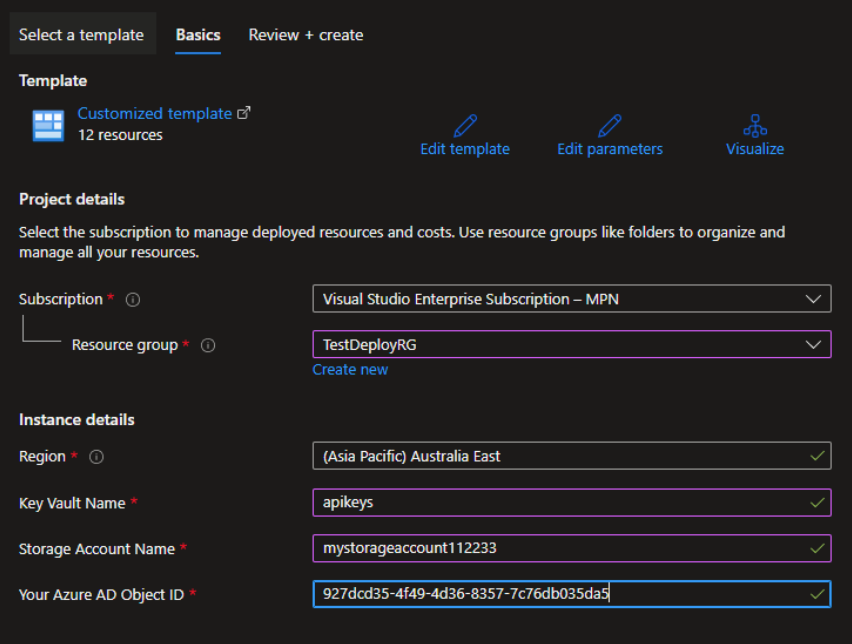Image resolution: width=852 pixels, height=644 pixels.
Task: Click the Edit parameters pencil icon
Action: 610,126
